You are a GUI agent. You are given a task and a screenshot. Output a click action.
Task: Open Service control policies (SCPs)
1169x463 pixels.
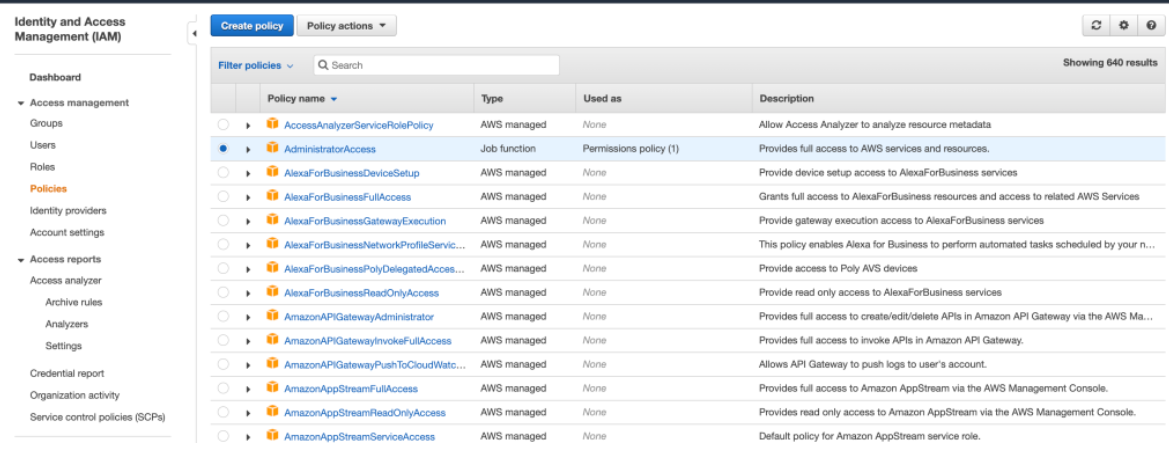point(98,417)
